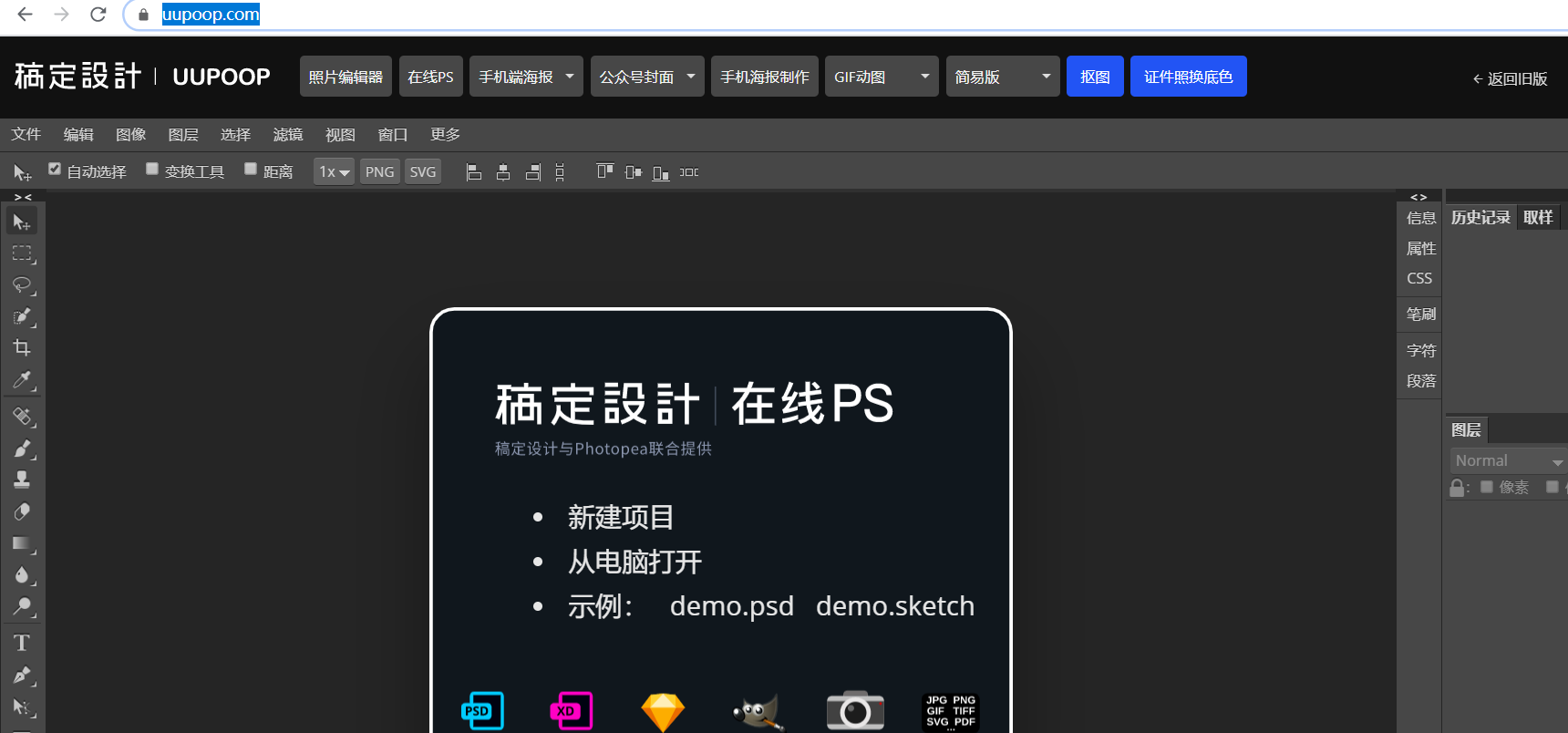The height and width of the screenshot is (733, 1568).
Task: Select the Healing Brush tool
Action: pos(22,417)
